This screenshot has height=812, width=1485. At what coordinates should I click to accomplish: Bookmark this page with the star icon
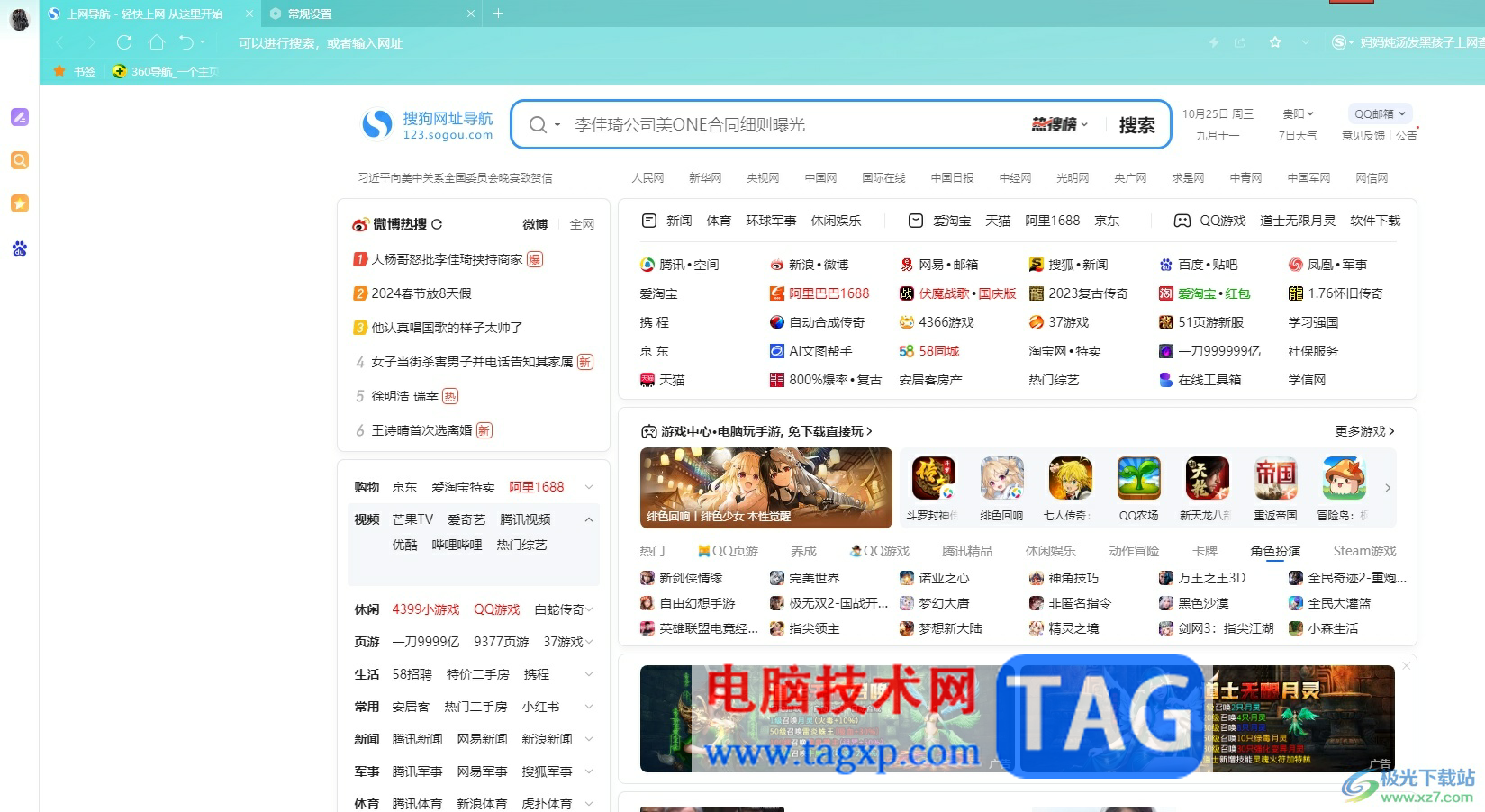(1275, 42)
